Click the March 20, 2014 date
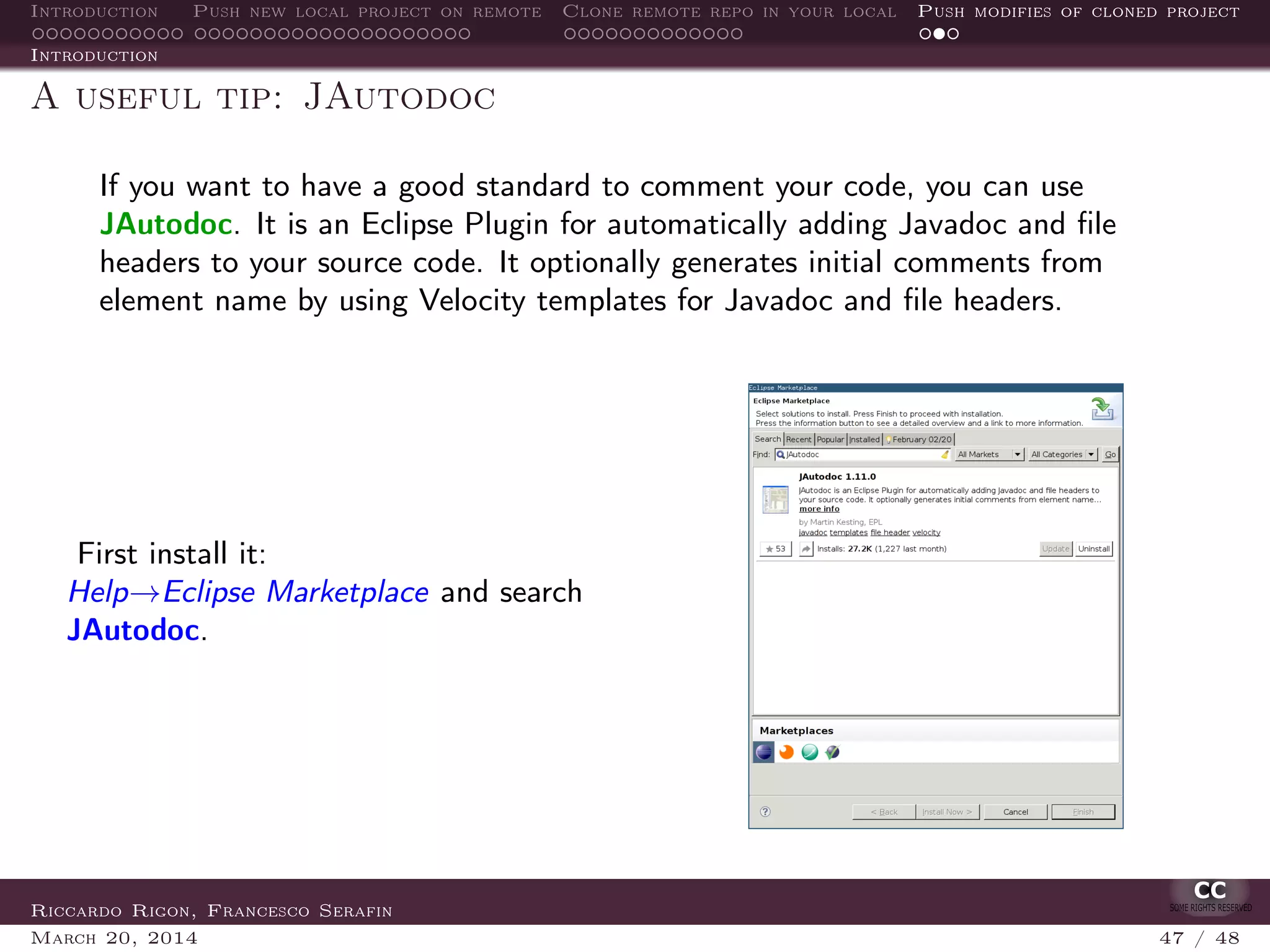Viewport: 1270px width, 952px height. coord(114,938)
